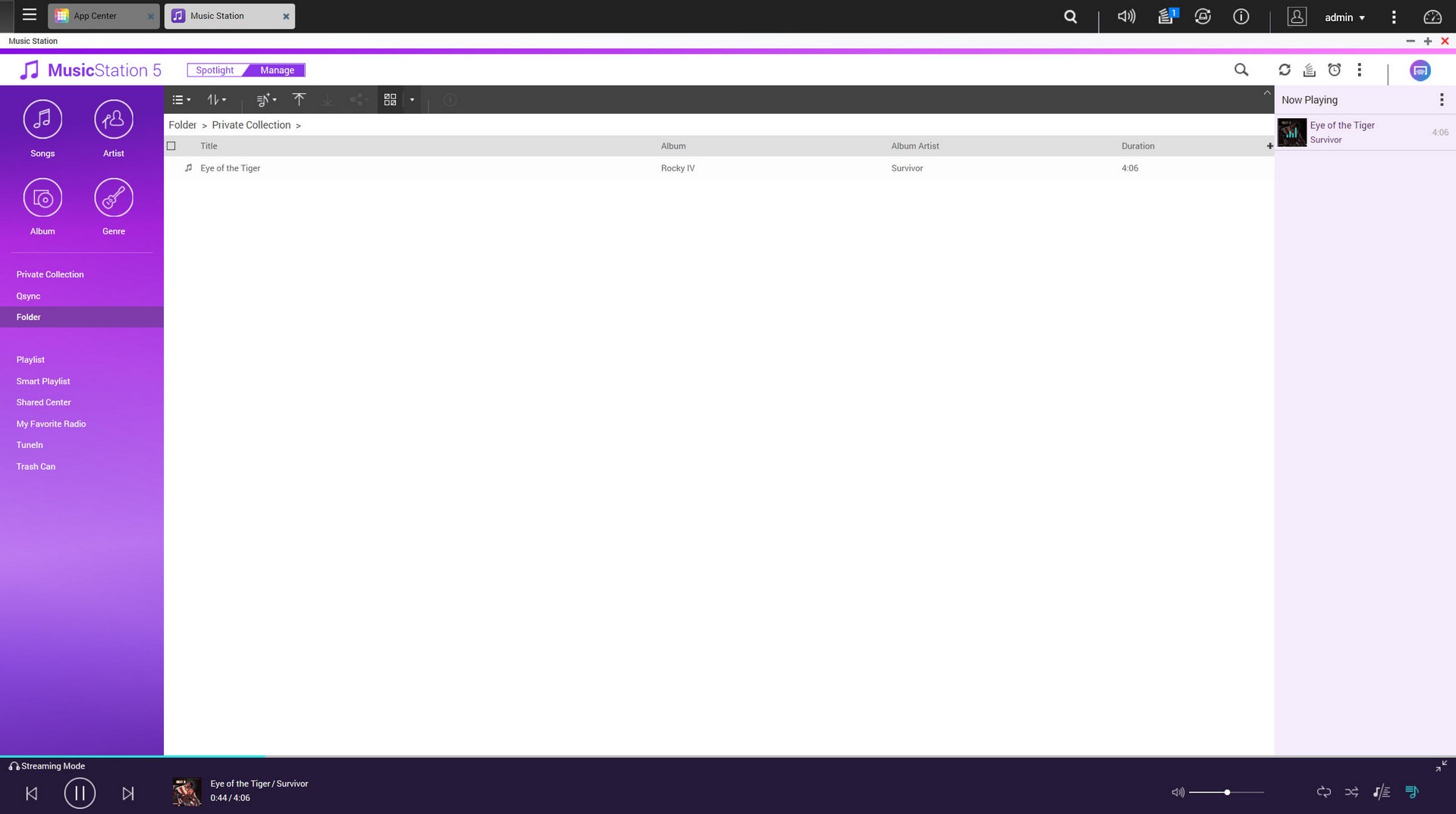Screen dimensions: 1456x814
Task: Click the share icon in toolbar
Action: (x=357, y=100)
